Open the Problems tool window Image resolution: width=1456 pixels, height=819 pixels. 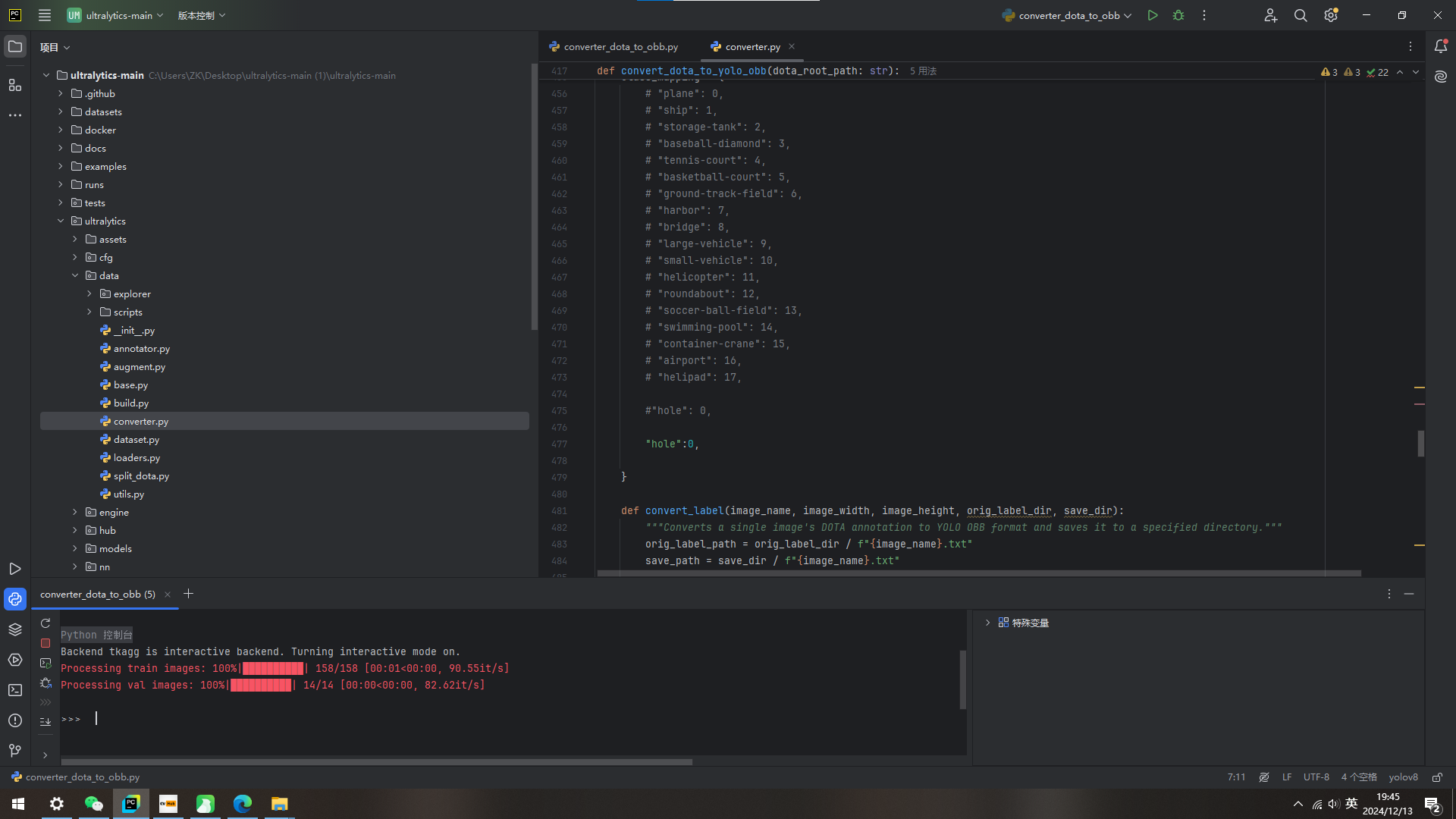point(15,720)
